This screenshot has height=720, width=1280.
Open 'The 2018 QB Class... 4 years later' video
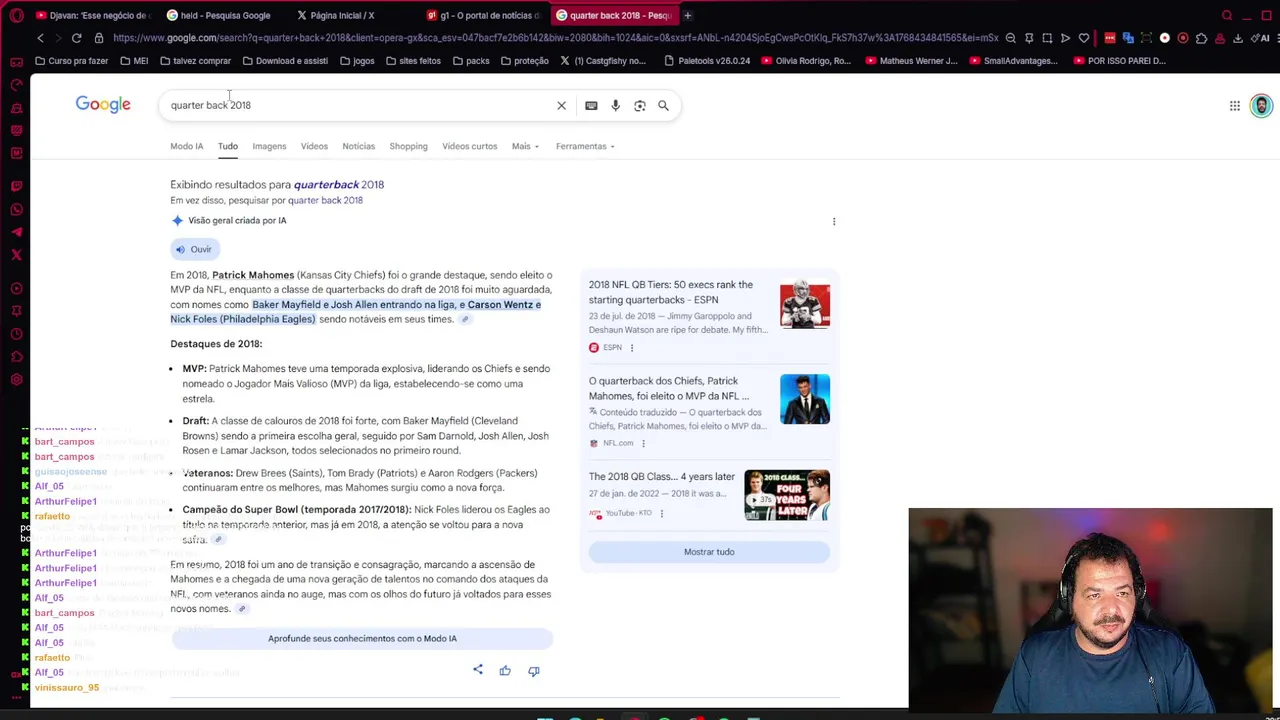pos(661,477)
